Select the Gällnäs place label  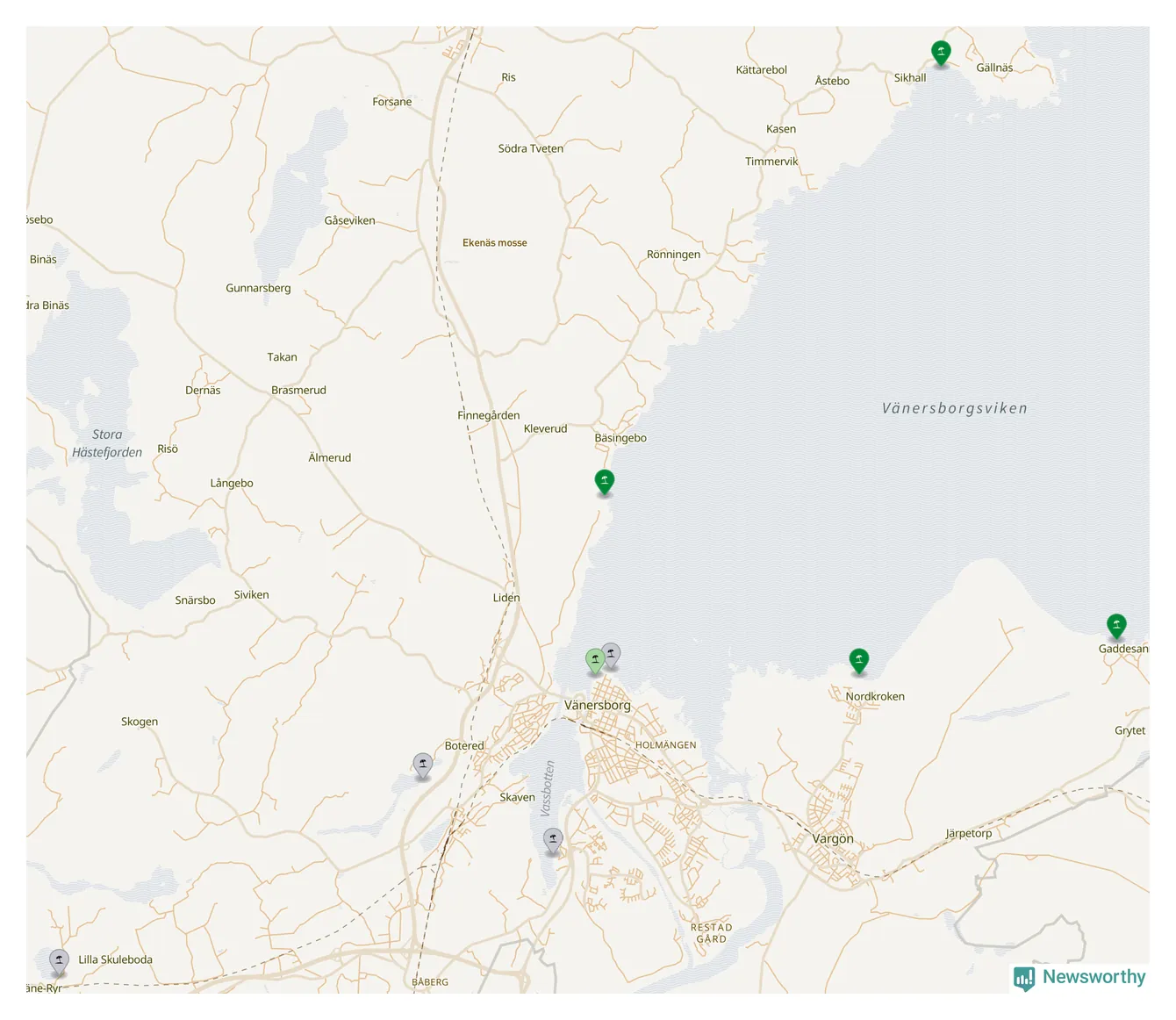point(994,68)
